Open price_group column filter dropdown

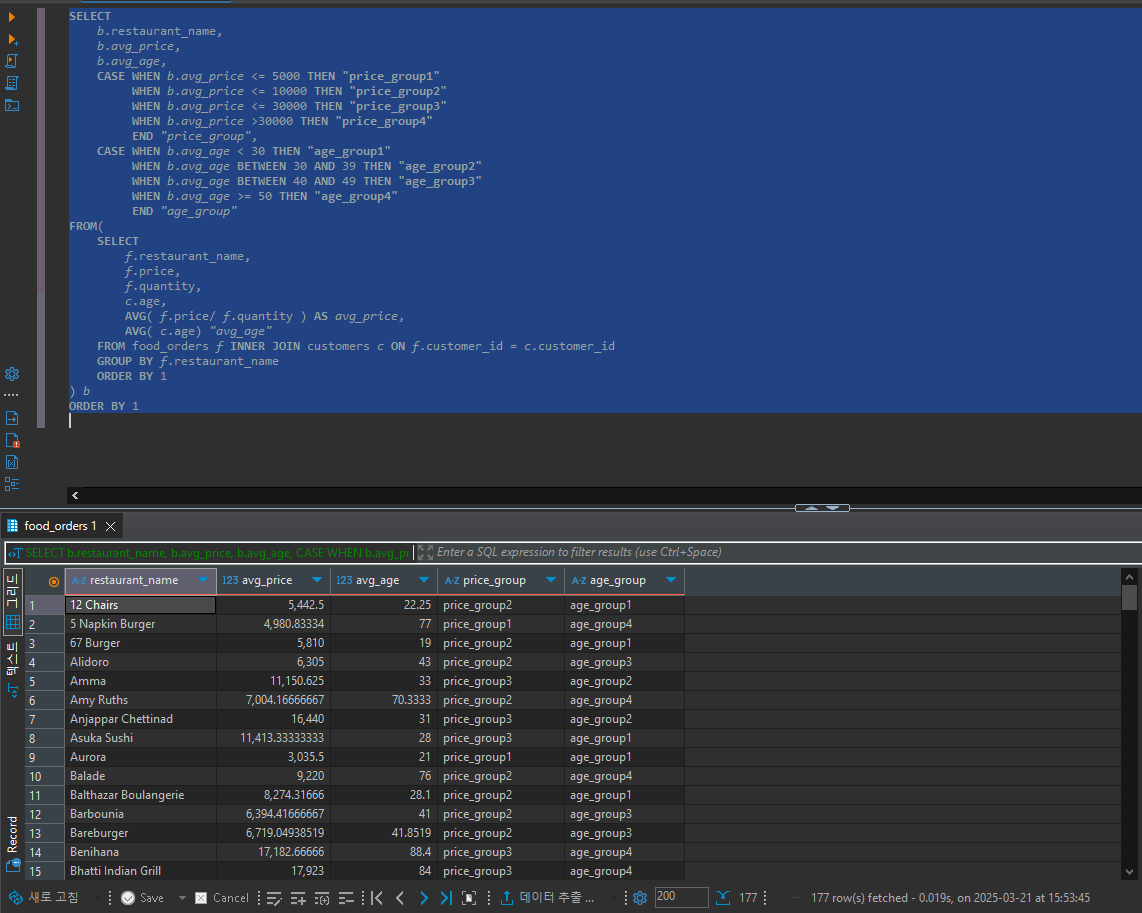(x=551, y=580)
